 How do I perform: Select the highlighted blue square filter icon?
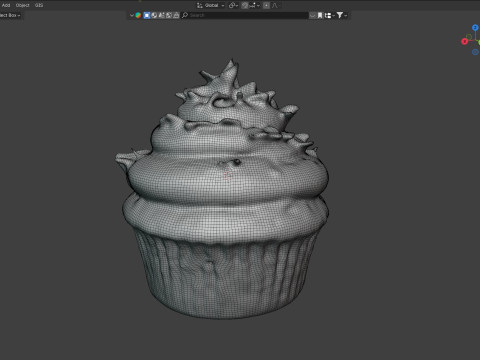click(x=147, y=15)
